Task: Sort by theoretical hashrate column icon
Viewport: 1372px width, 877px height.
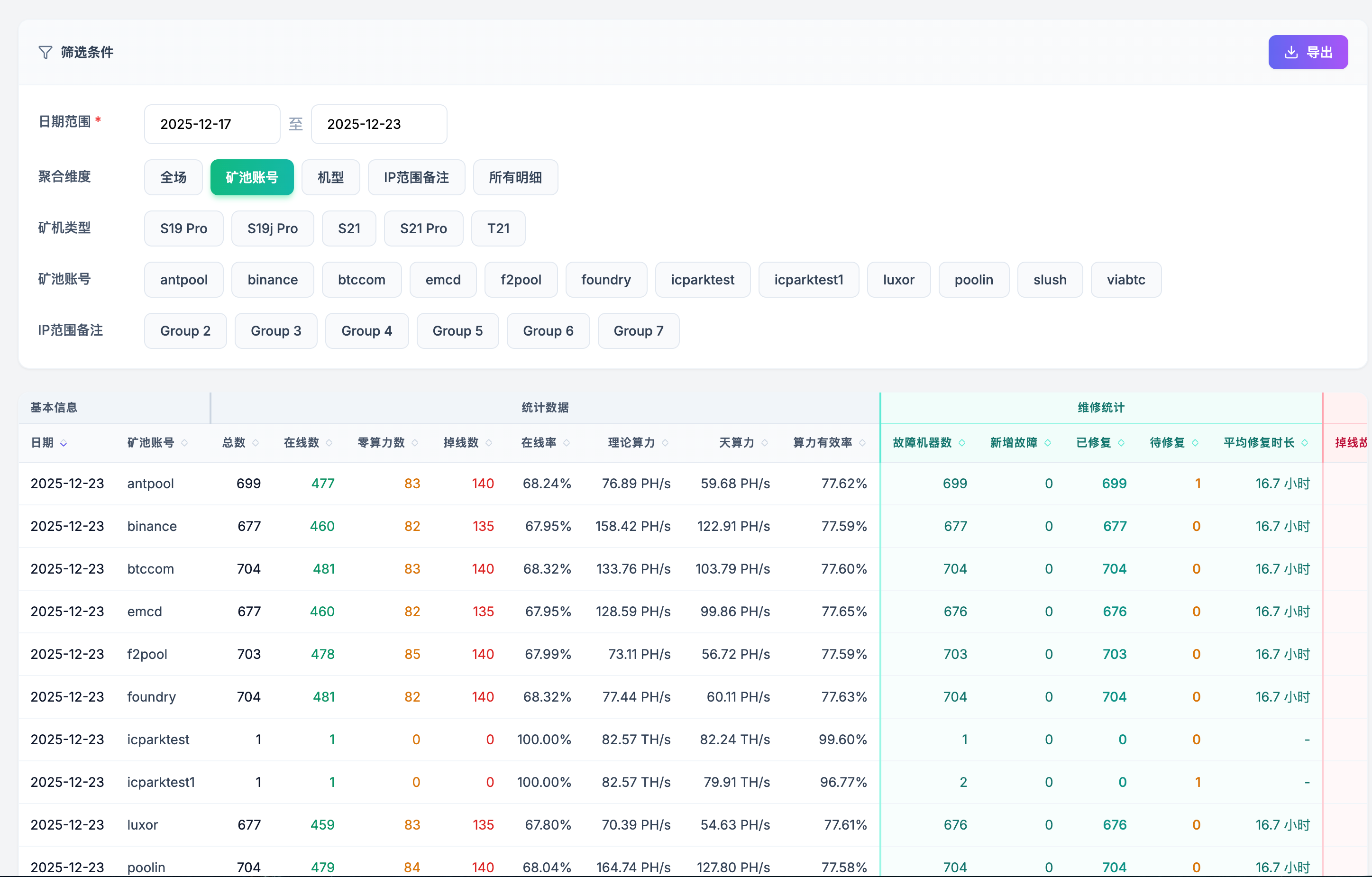Action: (665, 443)
